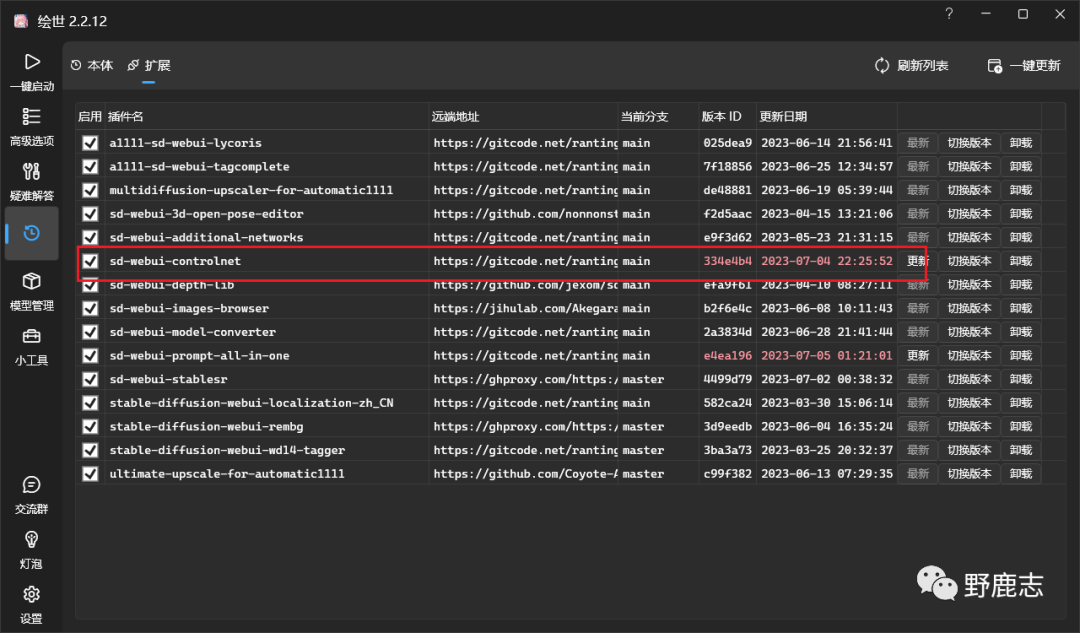Open 高级选项 advanced options in sidebar
This screenshot has height=633, width=1080.
[32, 127]
